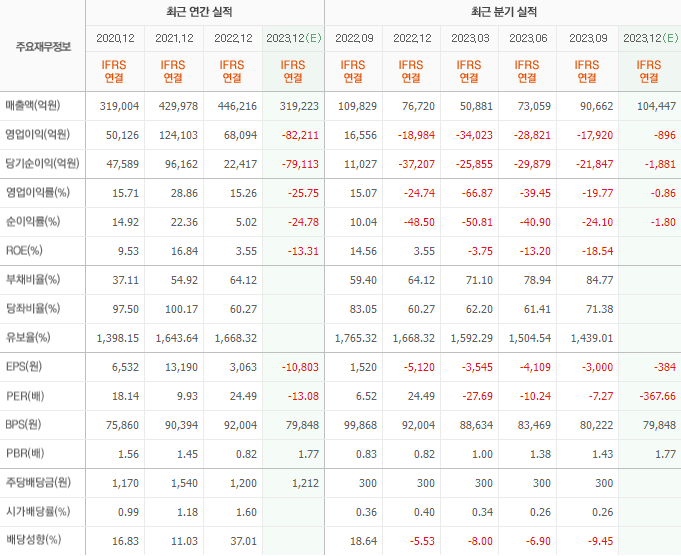
Task: Click the 16.84 ROE value
Action: click(x=184, y=252)
